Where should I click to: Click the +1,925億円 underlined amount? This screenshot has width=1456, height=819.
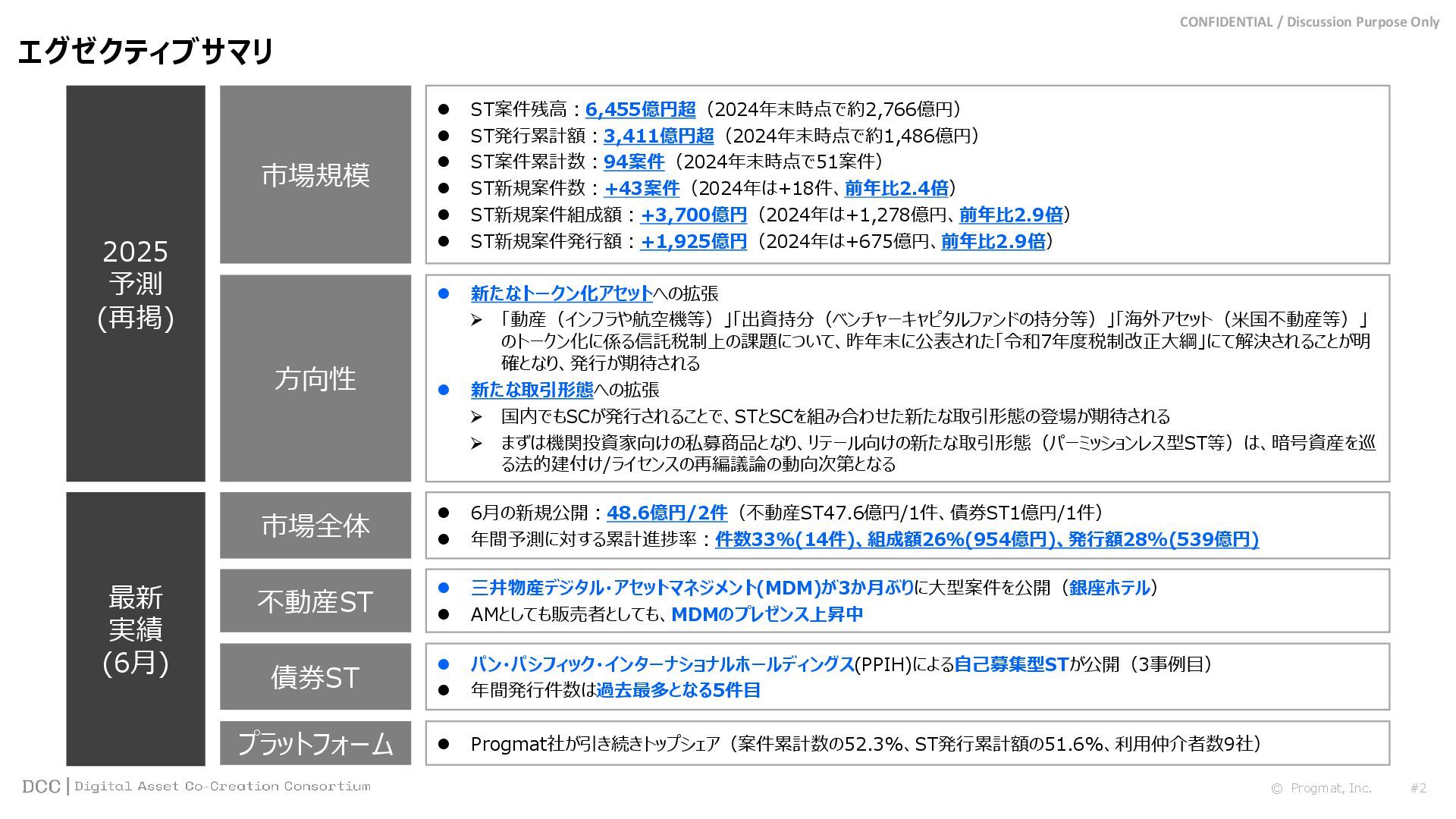[694, 241]
